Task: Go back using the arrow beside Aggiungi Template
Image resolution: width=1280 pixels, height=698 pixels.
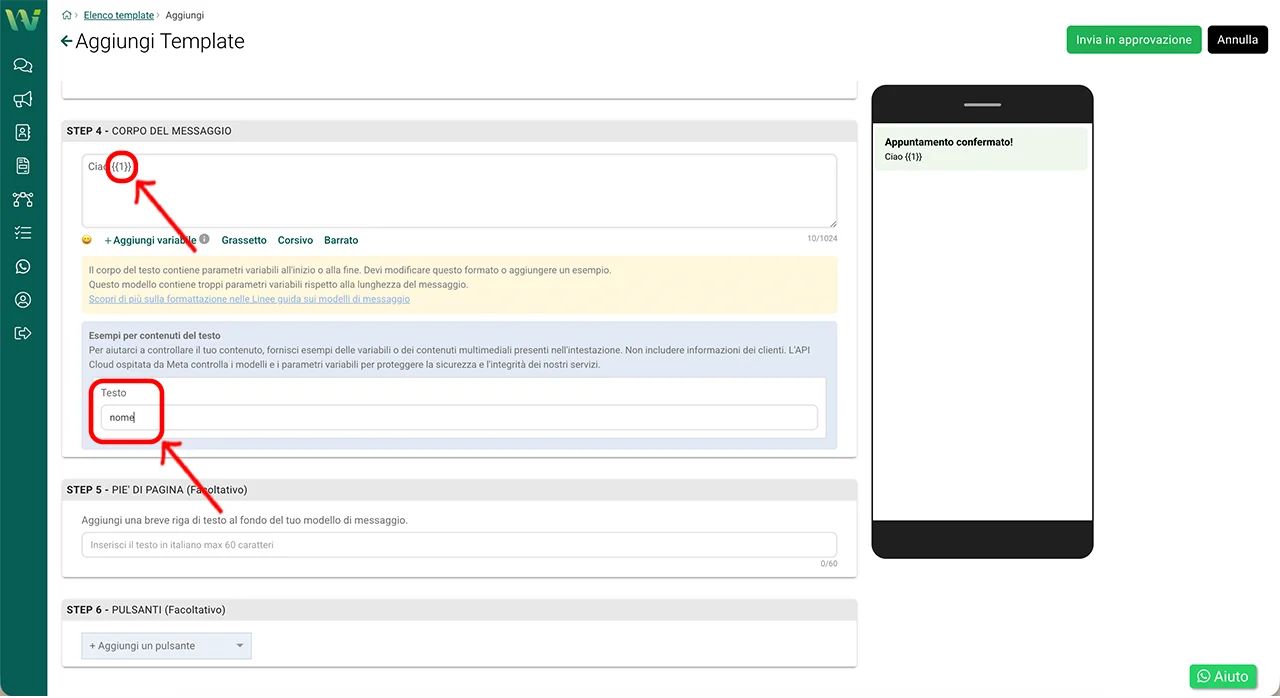Action: click(x=66, y=42)
